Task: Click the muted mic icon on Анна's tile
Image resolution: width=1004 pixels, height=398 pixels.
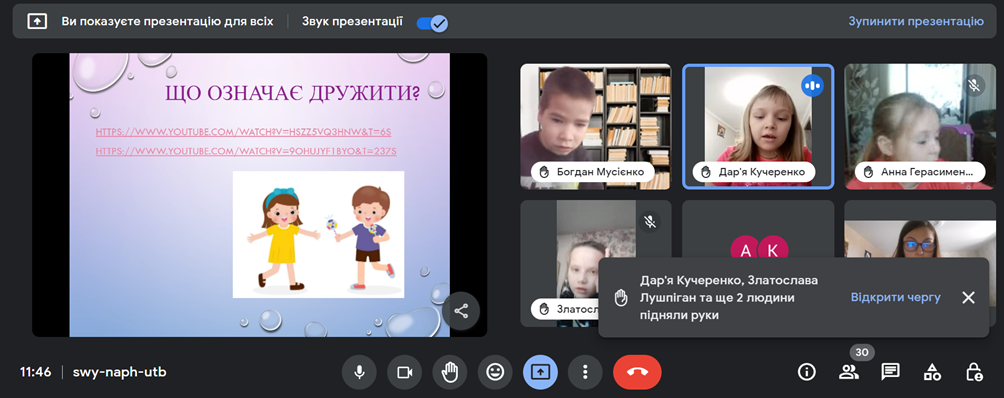Action: coord(975,85)
